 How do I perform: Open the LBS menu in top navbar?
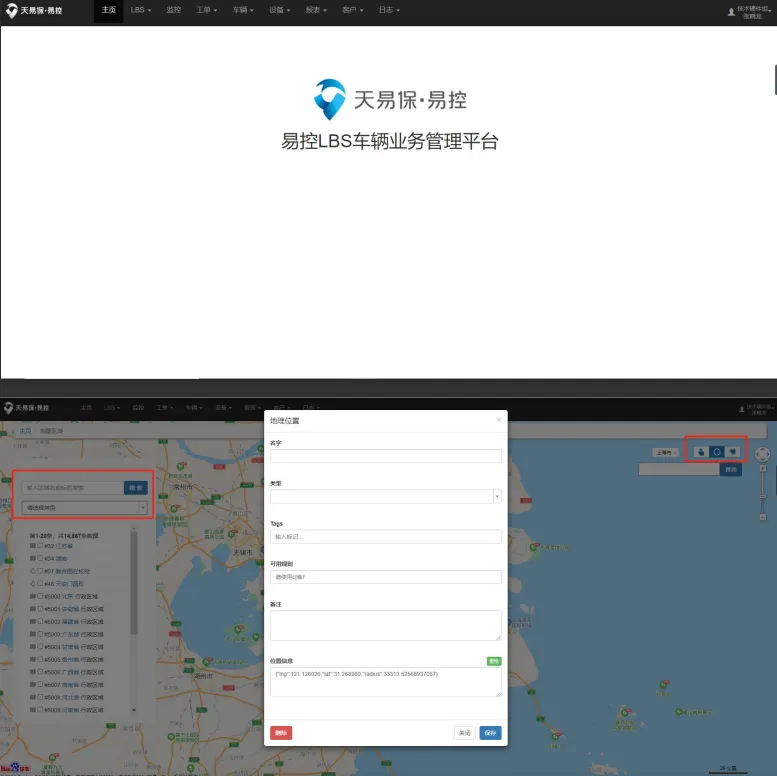click(140, 10)
